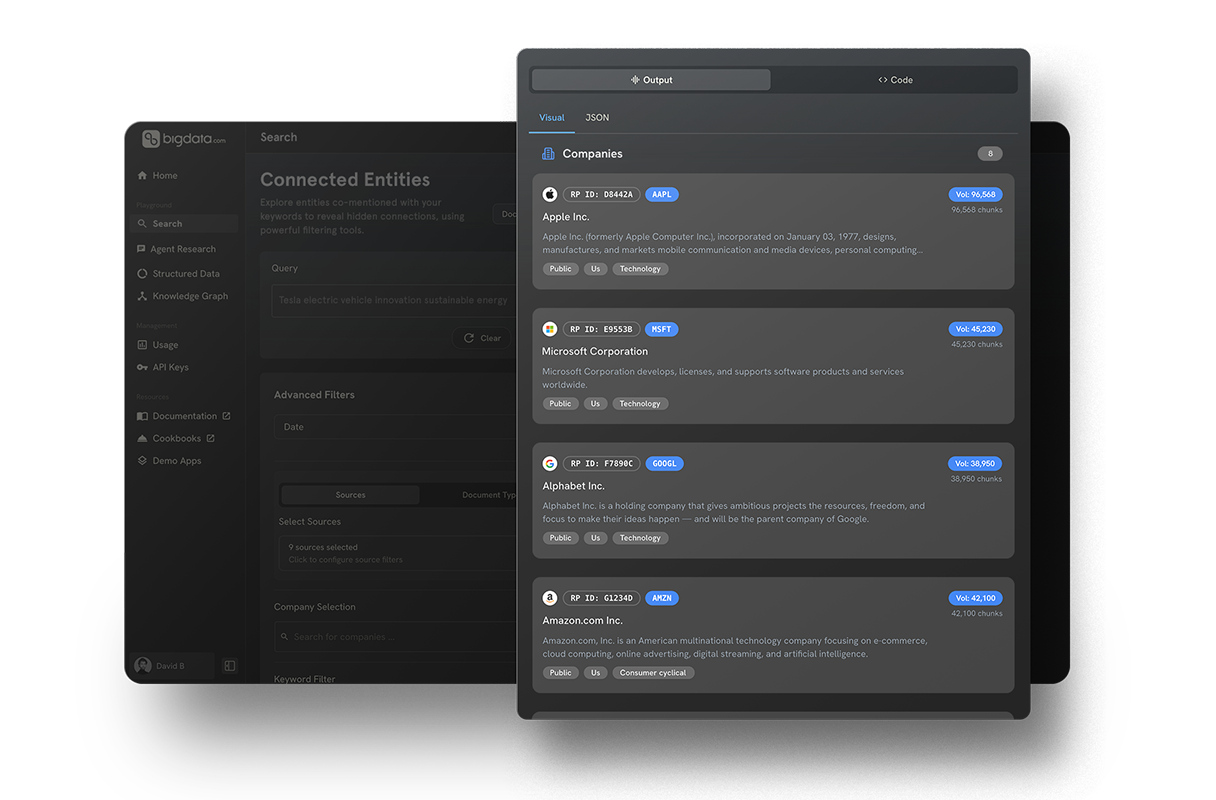Viewport: 1216px width, 800px height.
Task: Click Amazon.com Inc. company name
Action: (583, 621)
